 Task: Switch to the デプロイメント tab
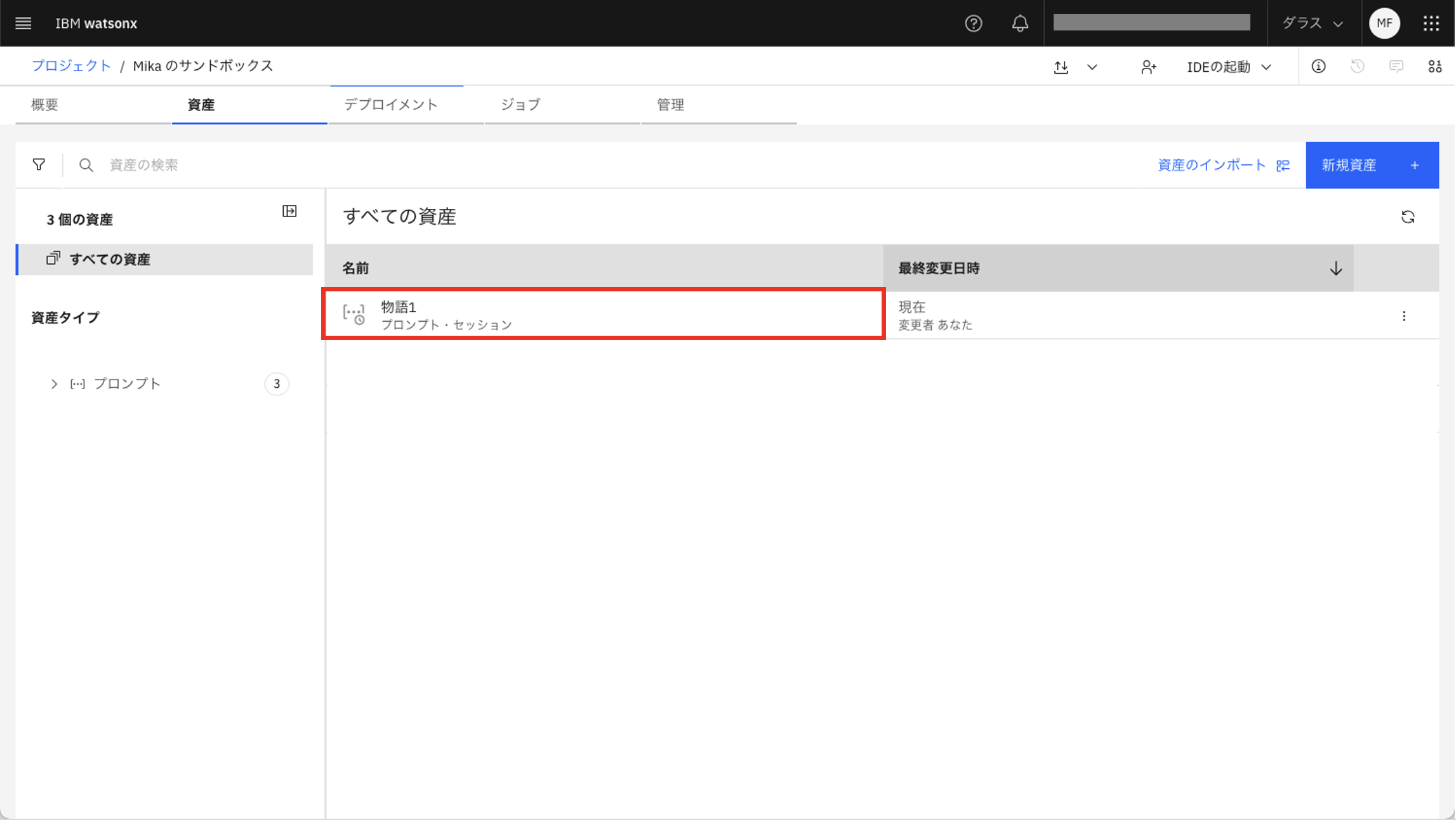391,105
